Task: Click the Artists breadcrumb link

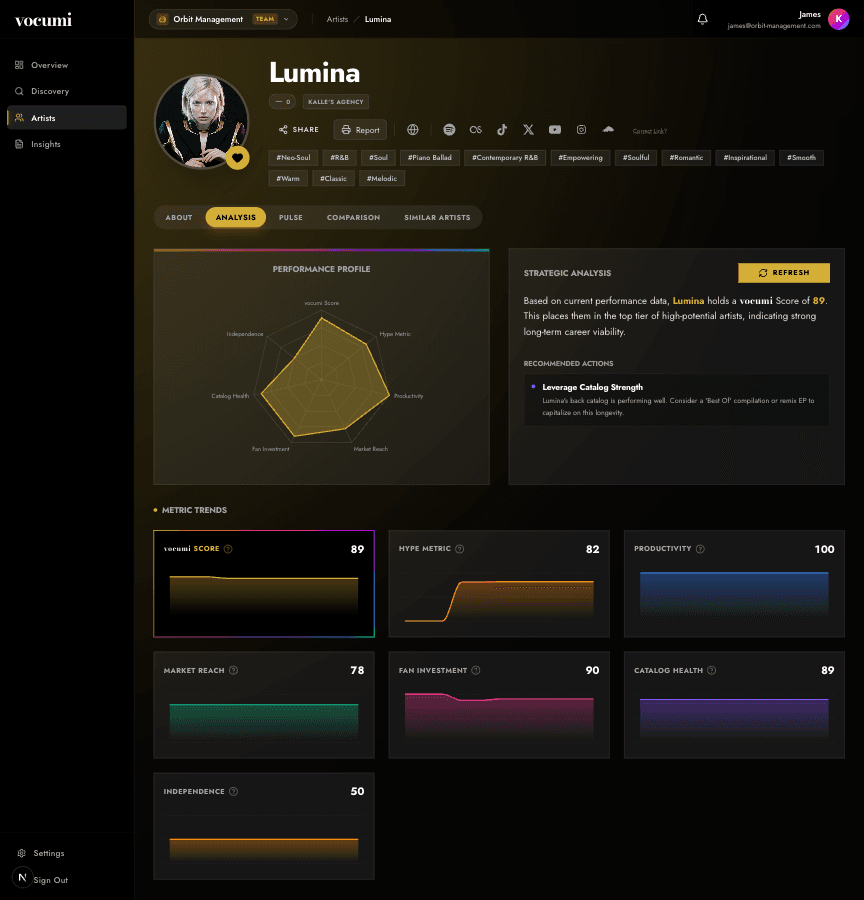Action: tap(337, 19)
